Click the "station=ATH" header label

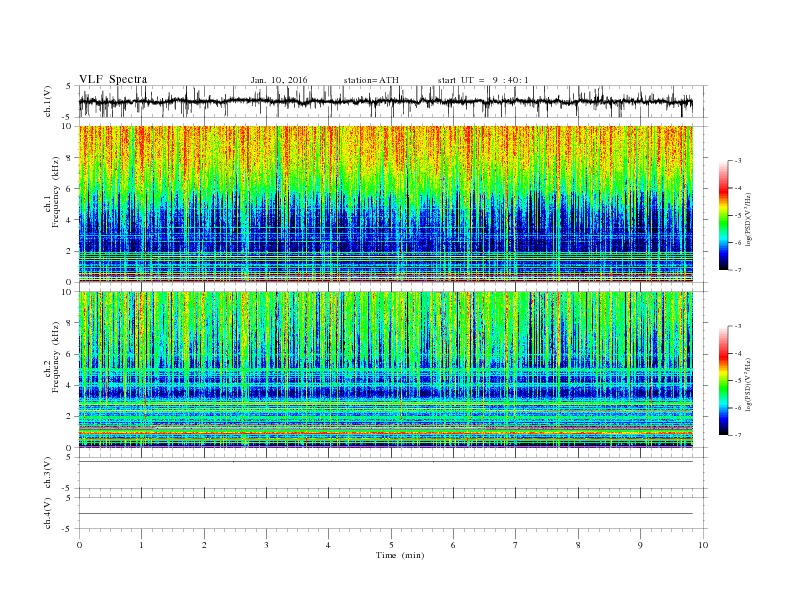[371, 80]
